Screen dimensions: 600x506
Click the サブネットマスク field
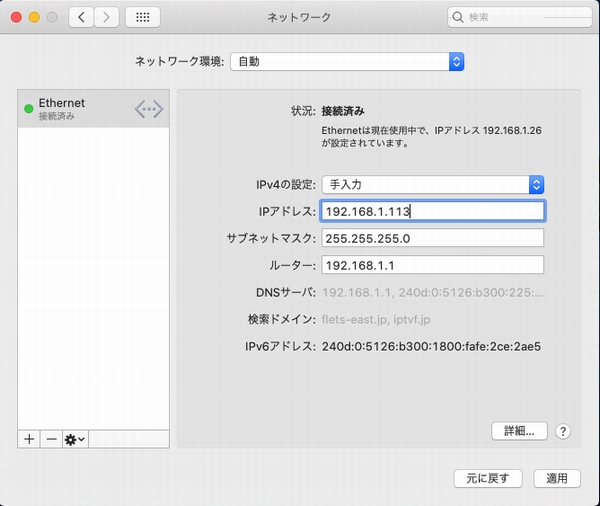(432, 238)
